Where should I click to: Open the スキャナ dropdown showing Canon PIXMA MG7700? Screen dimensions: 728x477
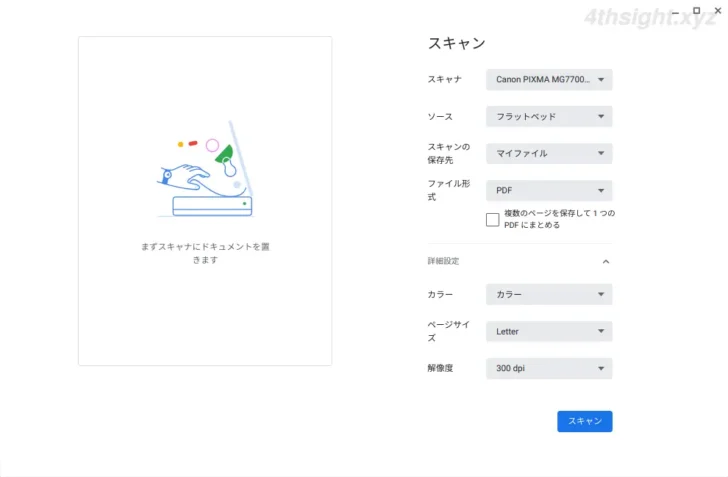[549, 79]
